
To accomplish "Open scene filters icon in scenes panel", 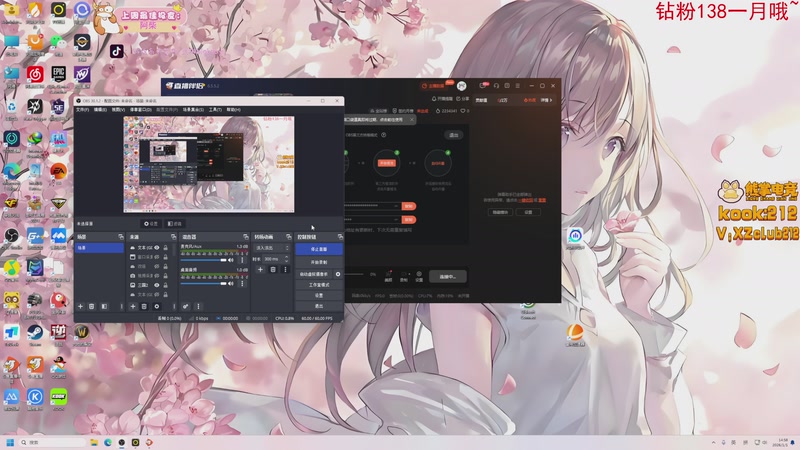I will (104, 307).
